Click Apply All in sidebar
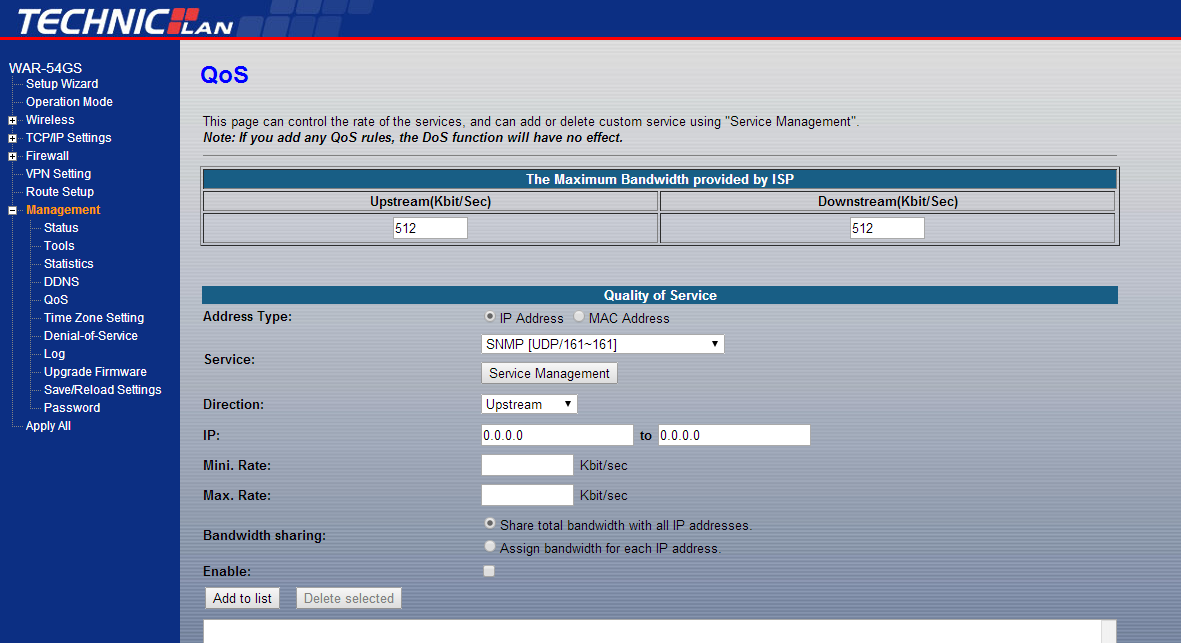Screen dimensions: 1181x643 click(48, 427)
